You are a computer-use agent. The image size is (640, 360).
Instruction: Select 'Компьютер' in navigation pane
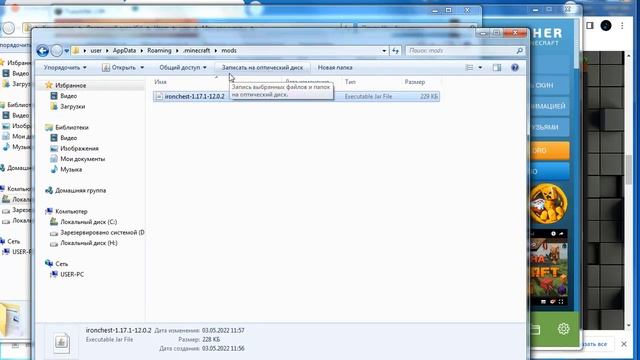[71, 211]
